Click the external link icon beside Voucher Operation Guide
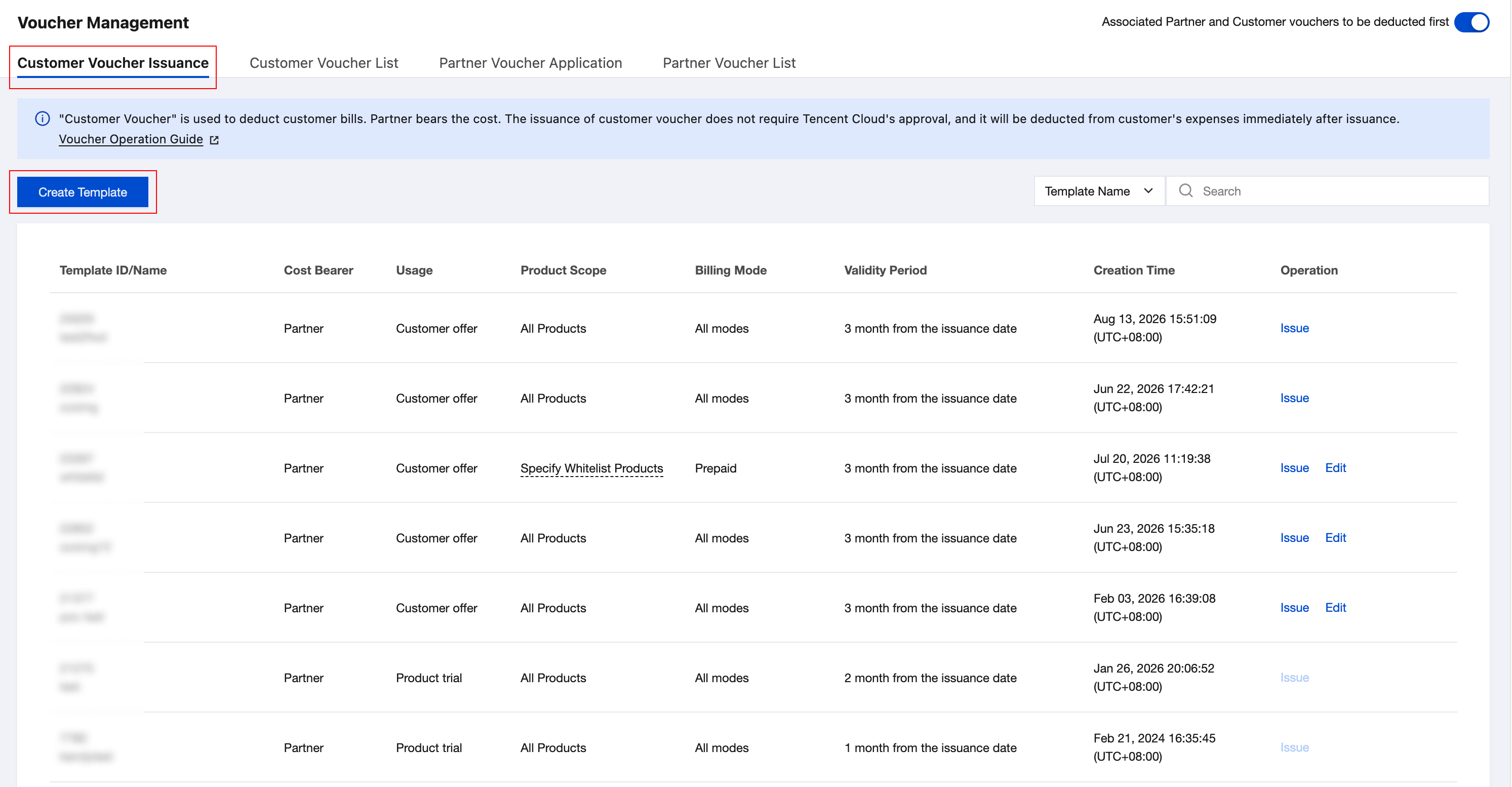This screenshot has height=787, width=1512. [x=214, y=140]
